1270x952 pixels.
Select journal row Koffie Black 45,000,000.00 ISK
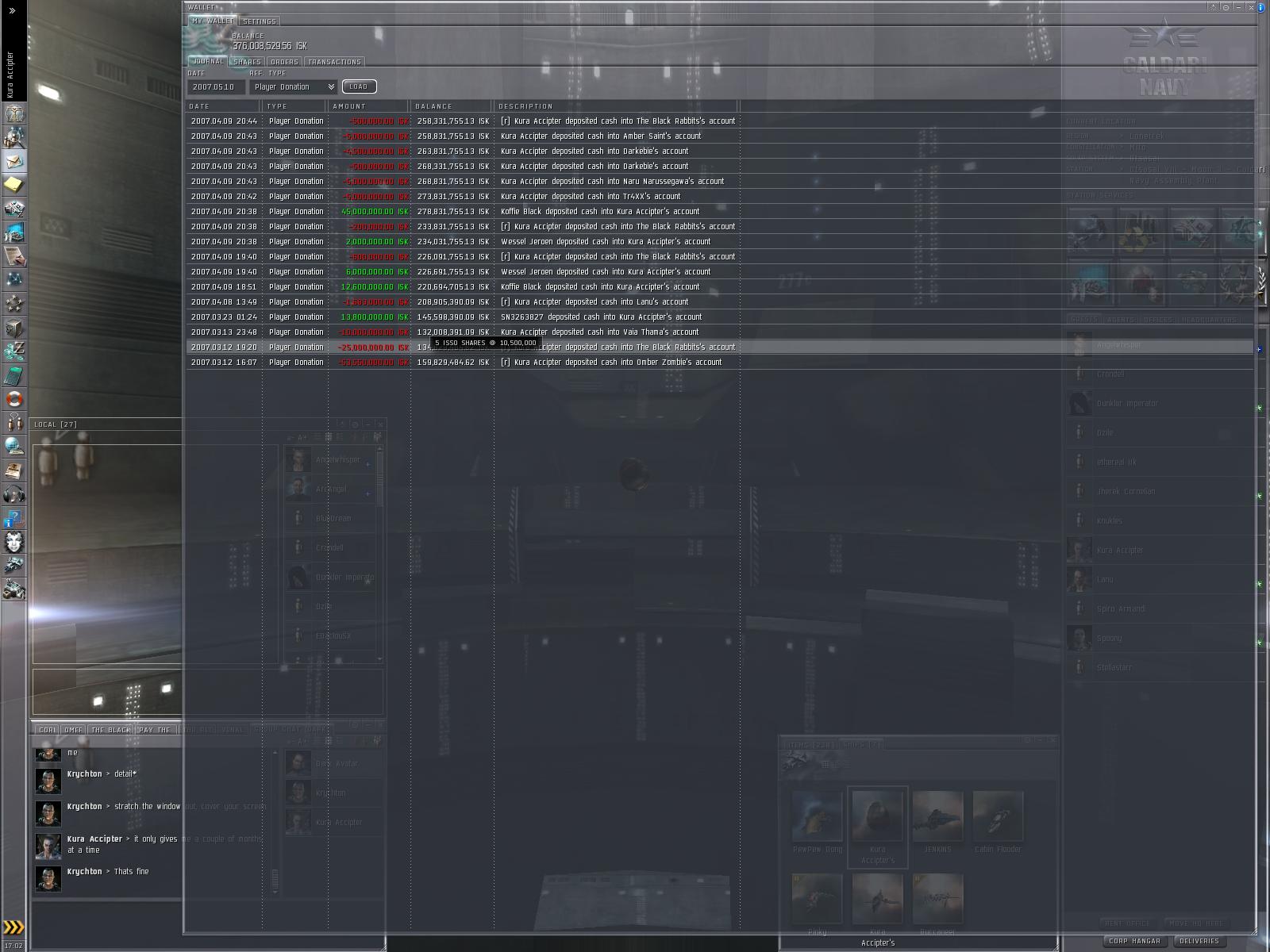719,212
